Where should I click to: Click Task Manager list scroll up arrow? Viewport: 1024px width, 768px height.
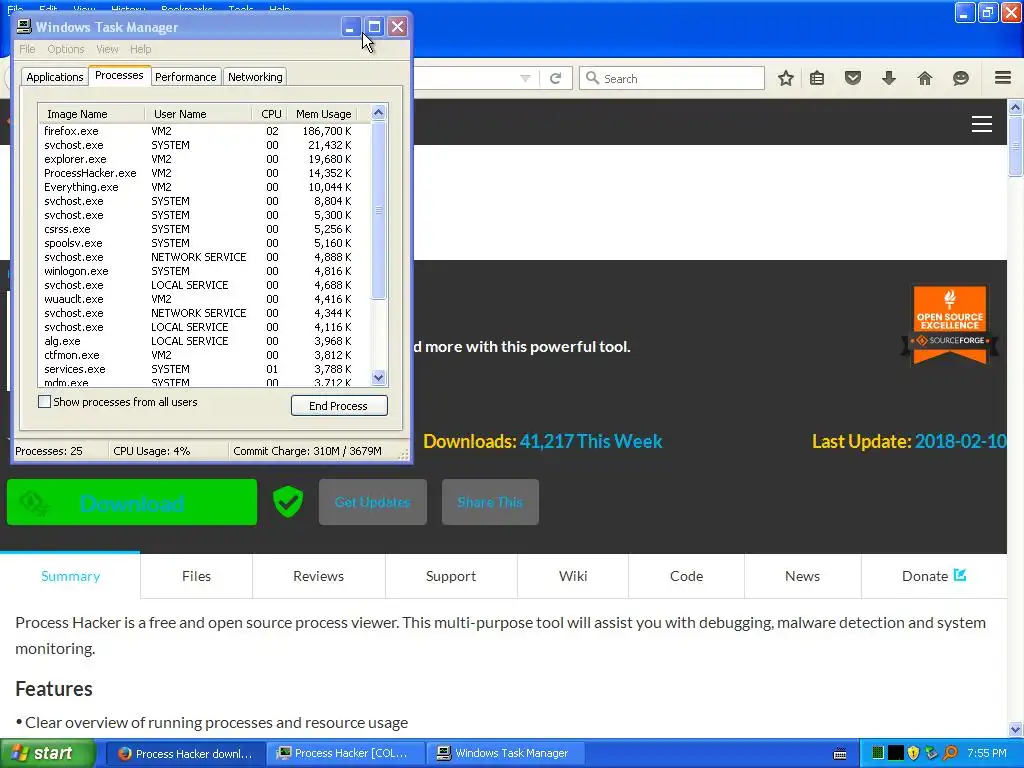click(378, 113)
